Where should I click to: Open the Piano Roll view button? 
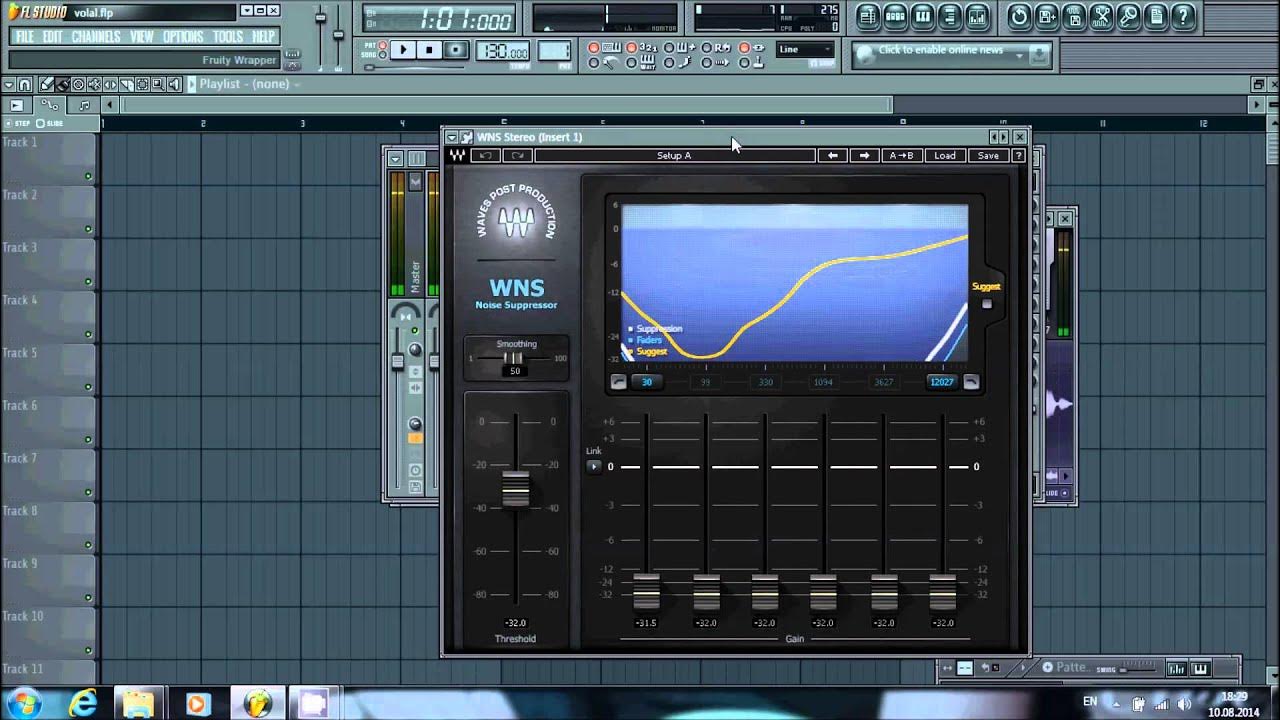pyautogui.click(x=923, y=16)
